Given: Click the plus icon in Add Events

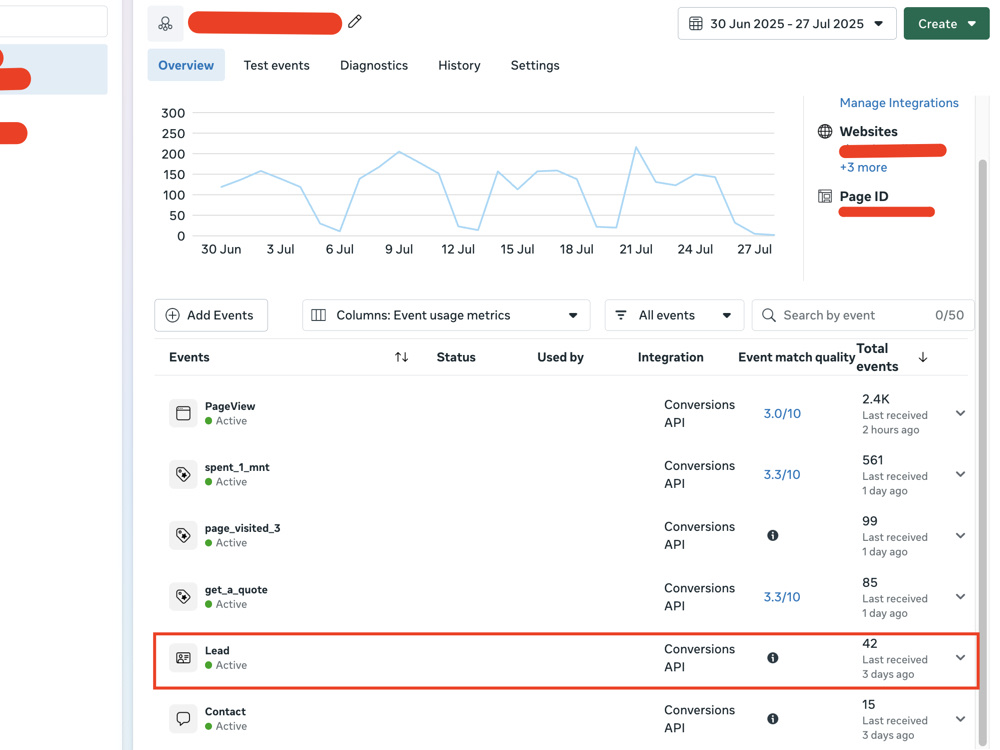Looking at the screenshot, I should pos(172,315).
